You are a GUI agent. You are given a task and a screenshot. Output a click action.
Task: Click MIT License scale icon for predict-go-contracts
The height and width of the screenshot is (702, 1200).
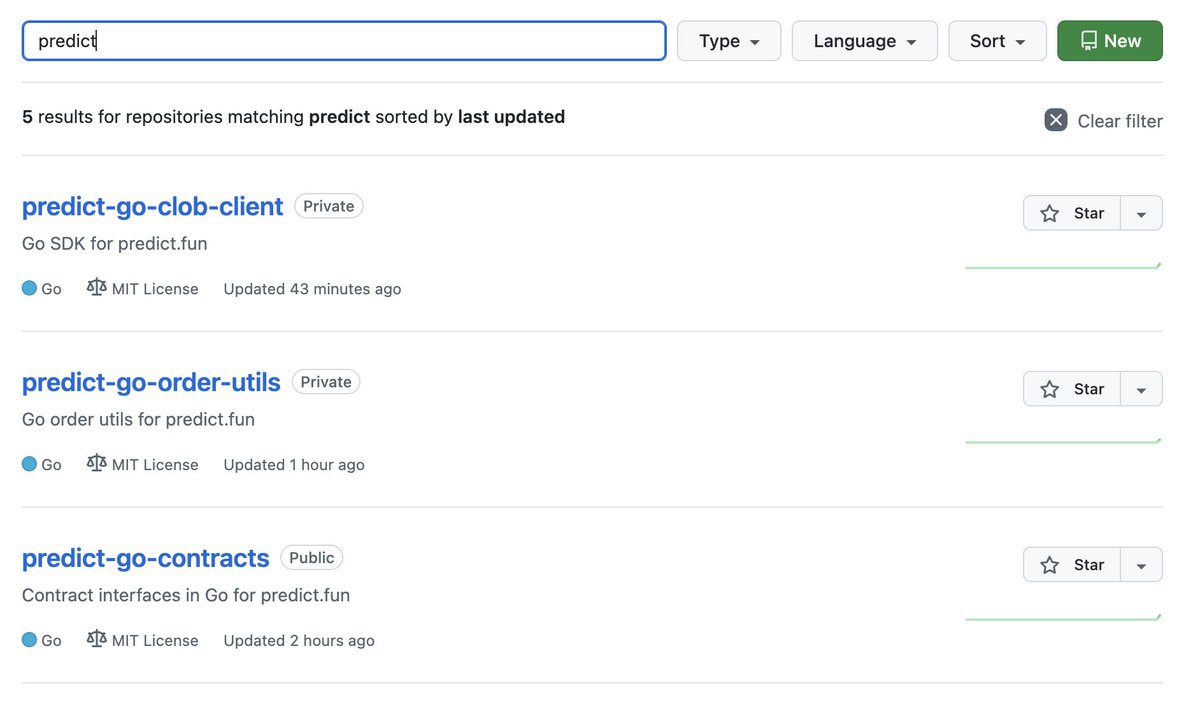coord(96,640)
